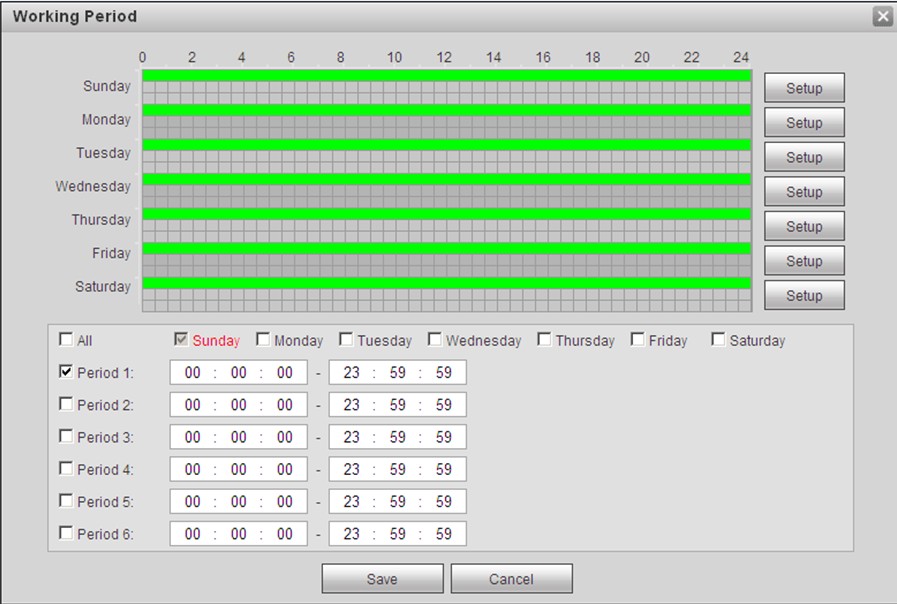Screen dimensions: 897x604
Task: Select Period 1 end hour field
Action: pyautogui.click(x=352, y=372)
